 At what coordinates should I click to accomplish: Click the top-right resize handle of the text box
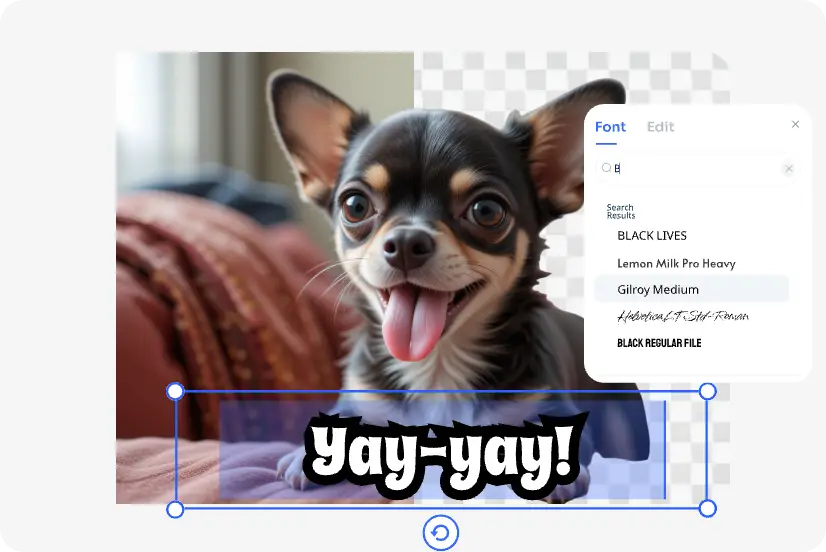pos(707,391)
